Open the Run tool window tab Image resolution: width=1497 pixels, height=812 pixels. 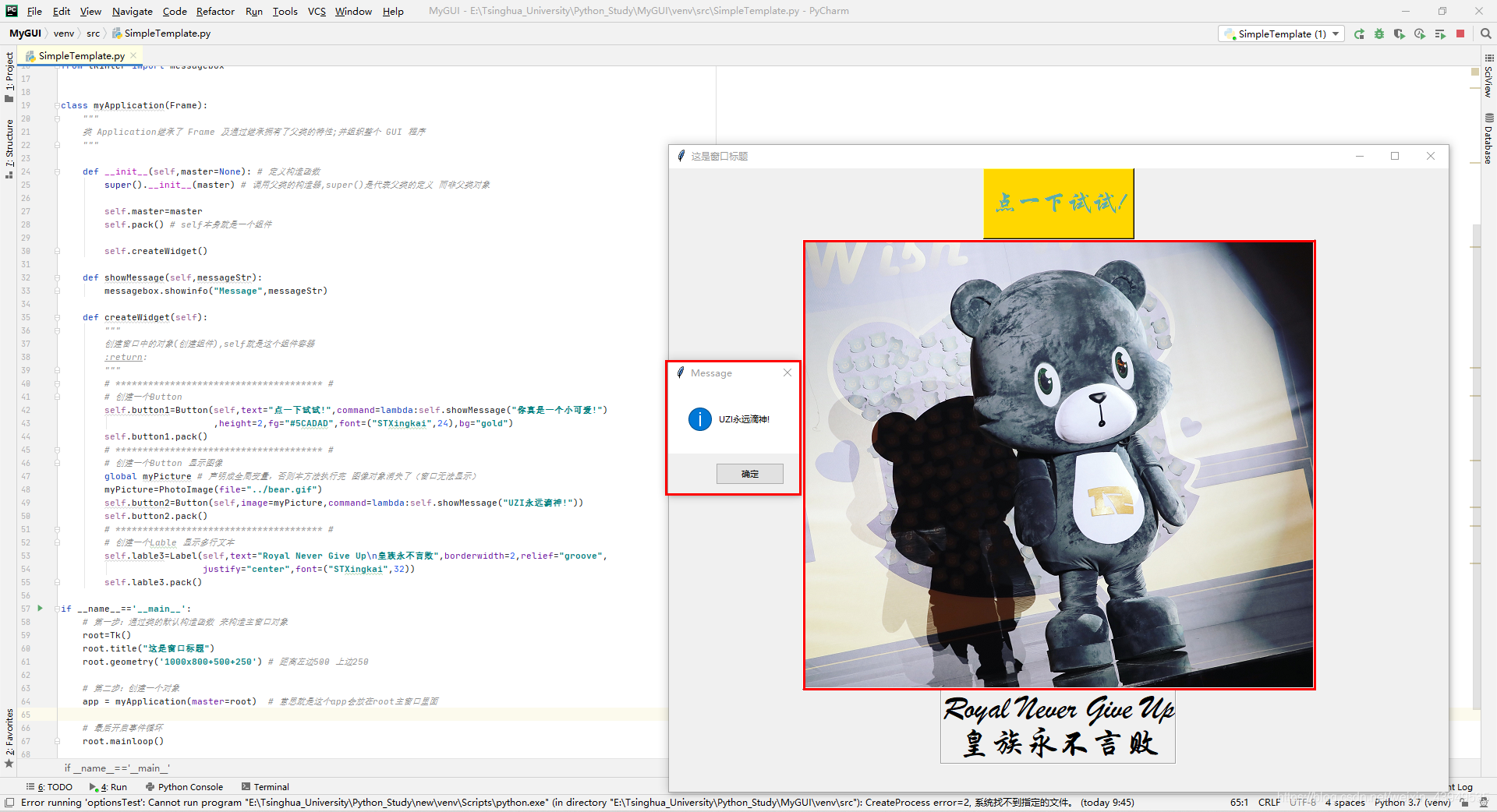point(108,787)
